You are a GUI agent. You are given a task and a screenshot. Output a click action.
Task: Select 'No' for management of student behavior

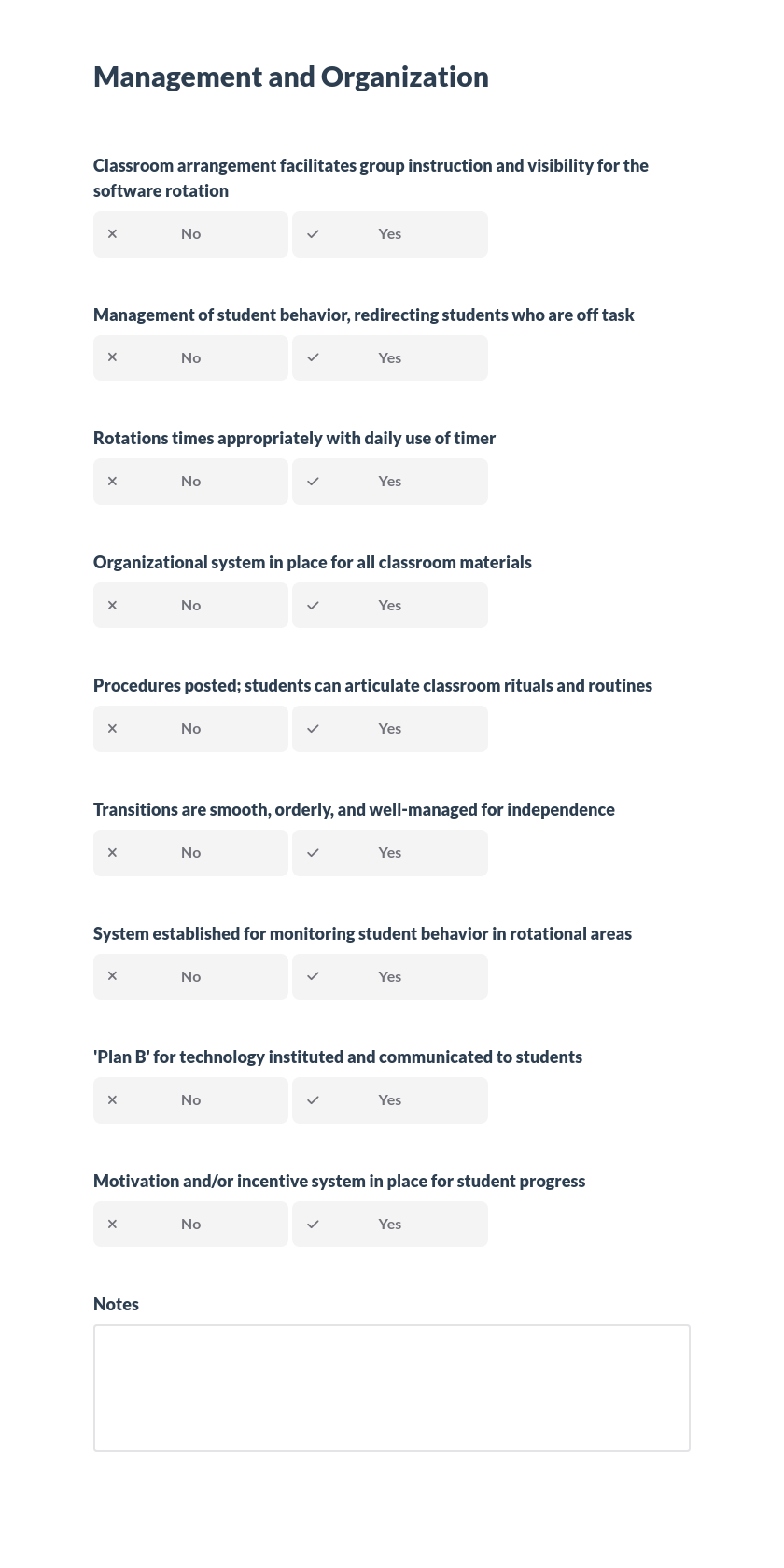[190, 357]
